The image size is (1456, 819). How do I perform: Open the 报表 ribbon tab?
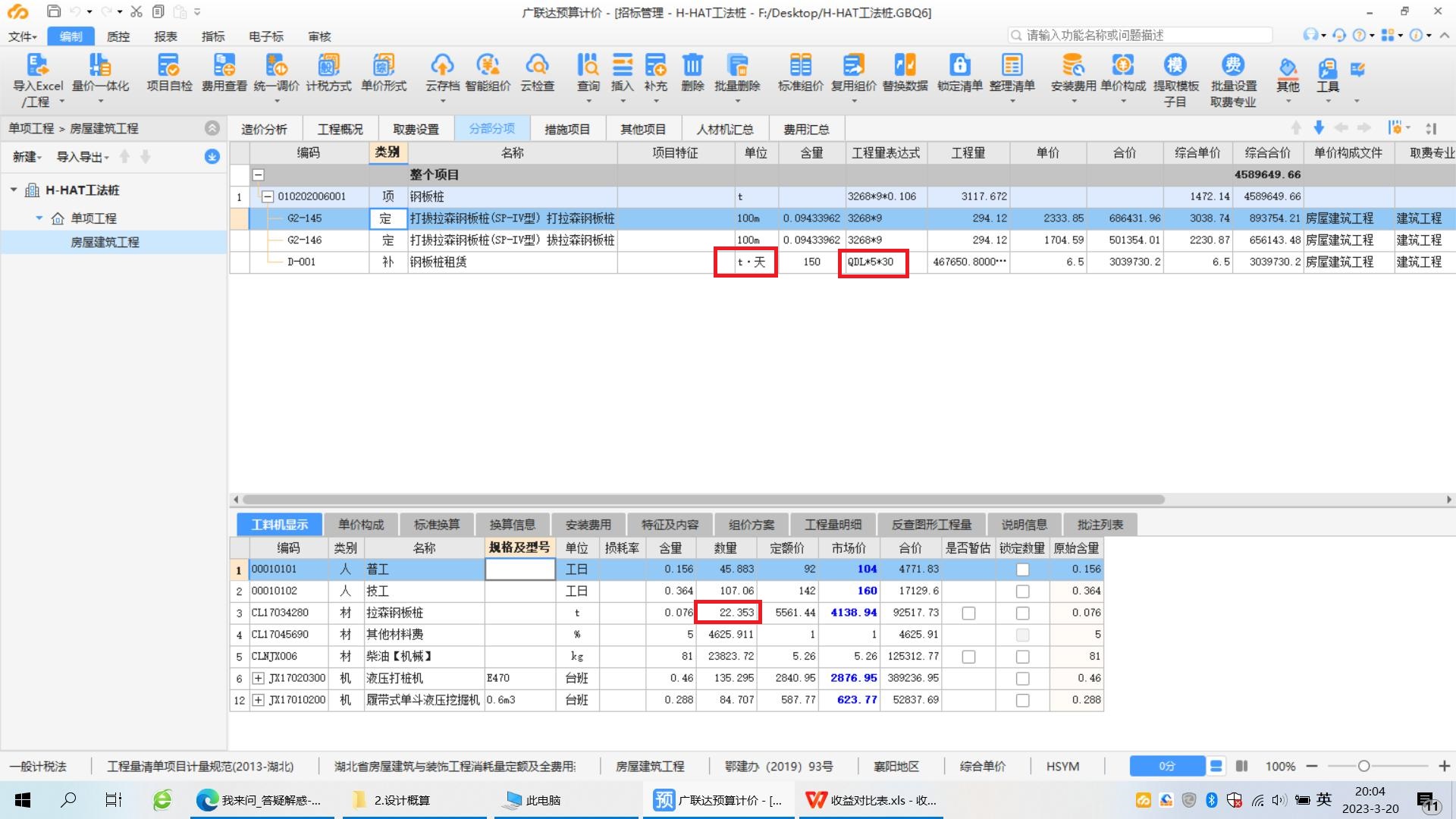[165, 36]
